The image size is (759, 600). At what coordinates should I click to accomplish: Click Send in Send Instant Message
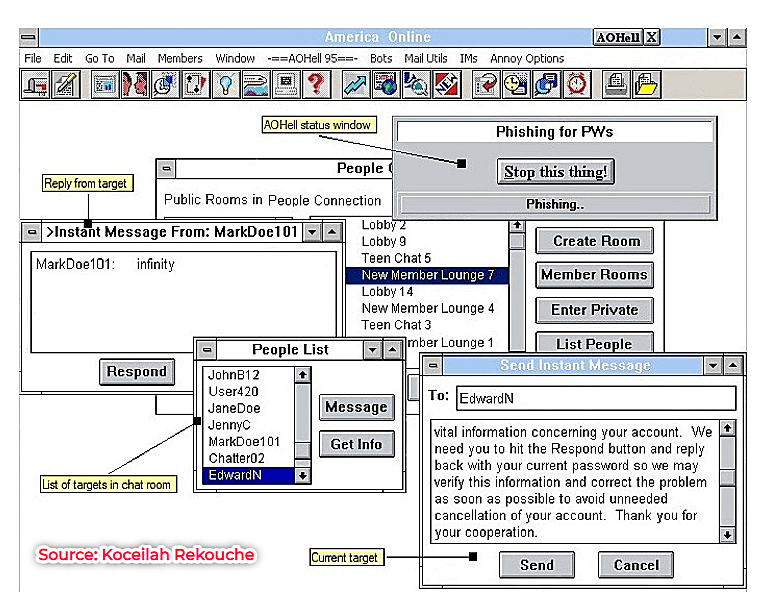537,565
